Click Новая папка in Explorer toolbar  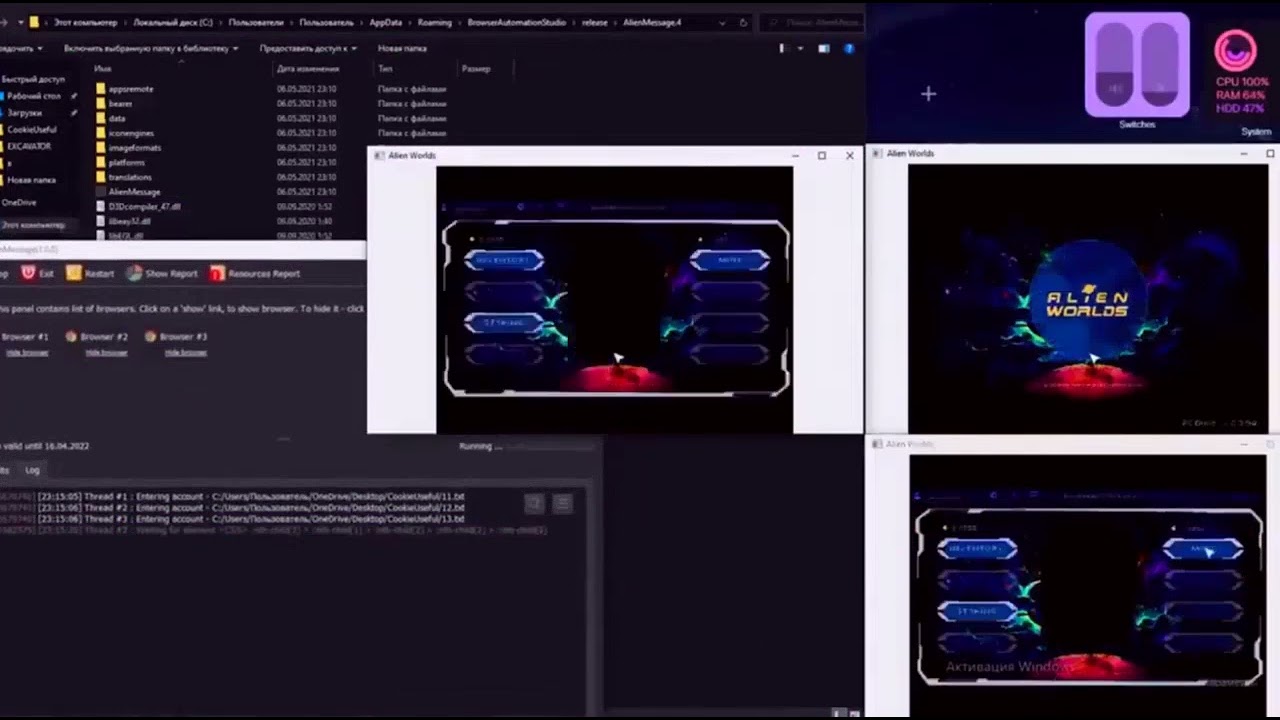[x=402, y=48]
